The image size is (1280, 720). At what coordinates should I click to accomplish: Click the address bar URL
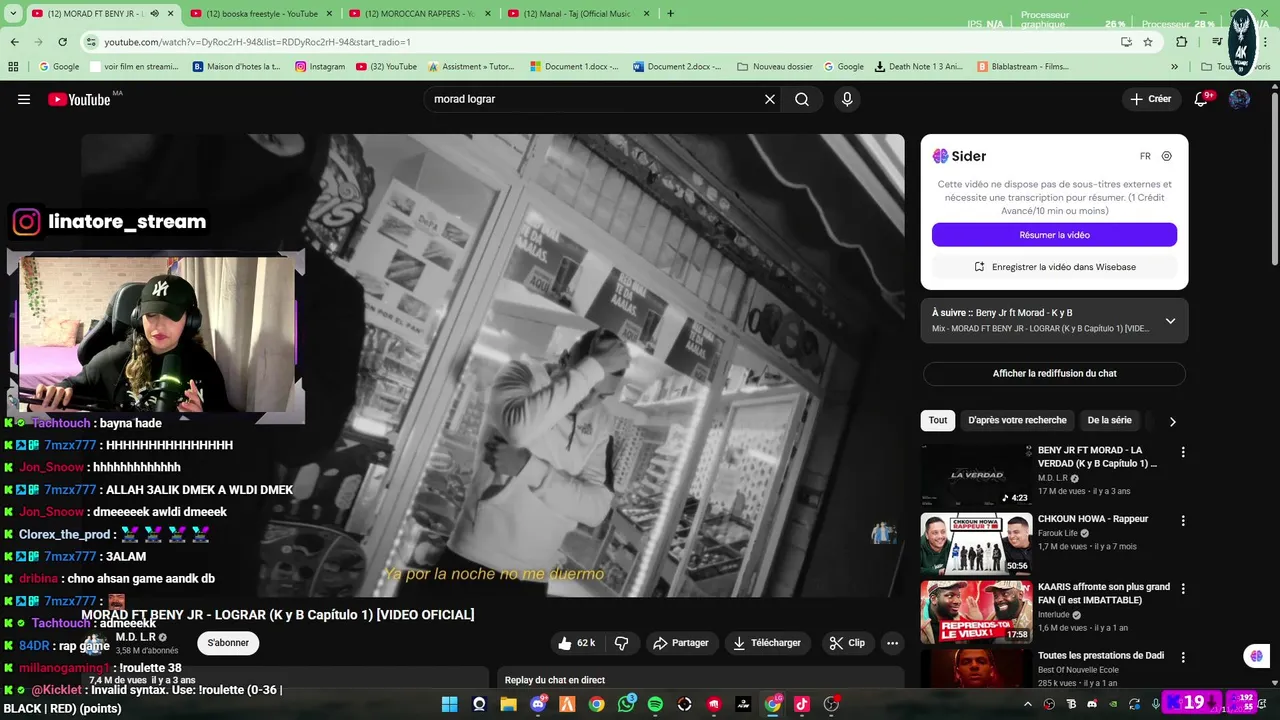(x=258, y=42)
